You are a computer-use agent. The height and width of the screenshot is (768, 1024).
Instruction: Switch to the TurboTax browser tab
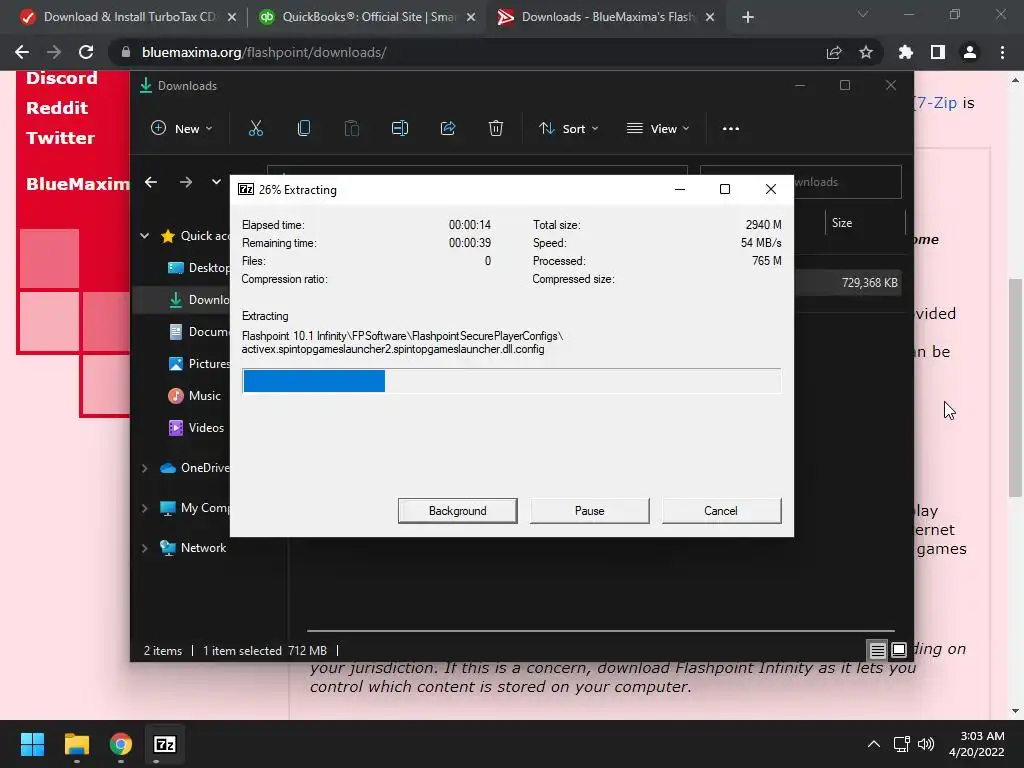(x=128, y=17)
